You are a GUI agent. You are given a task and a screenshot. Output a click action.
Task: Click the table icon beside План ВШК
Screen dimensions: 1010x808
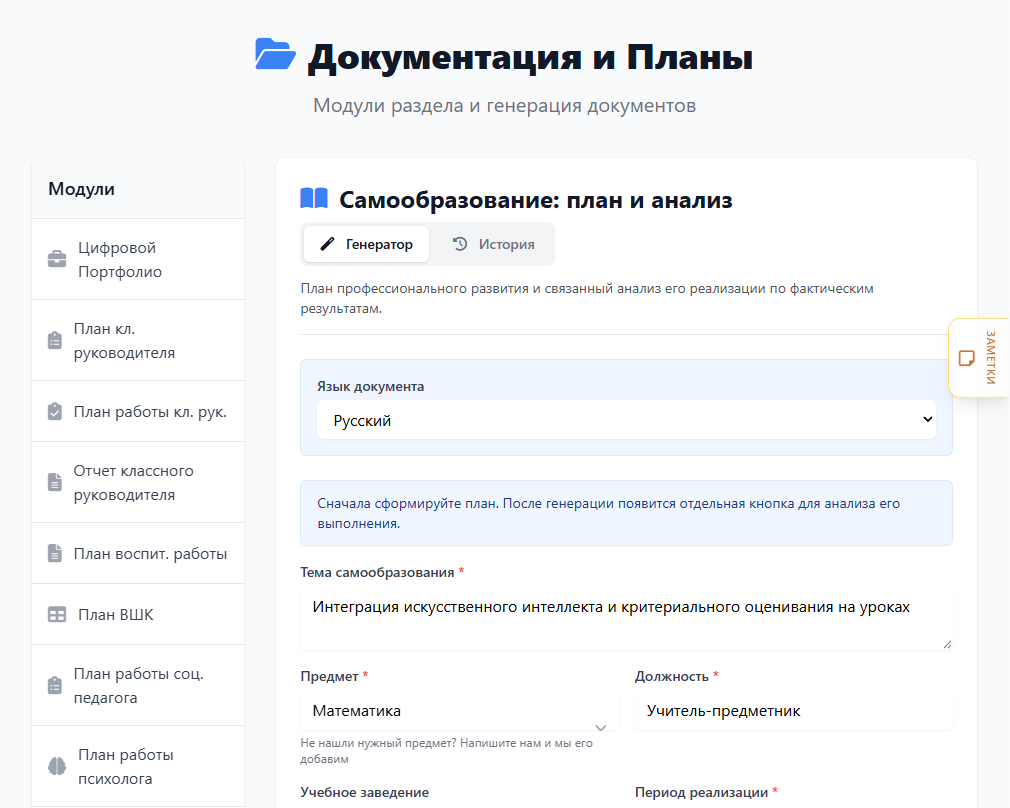[x=57, y=615]
